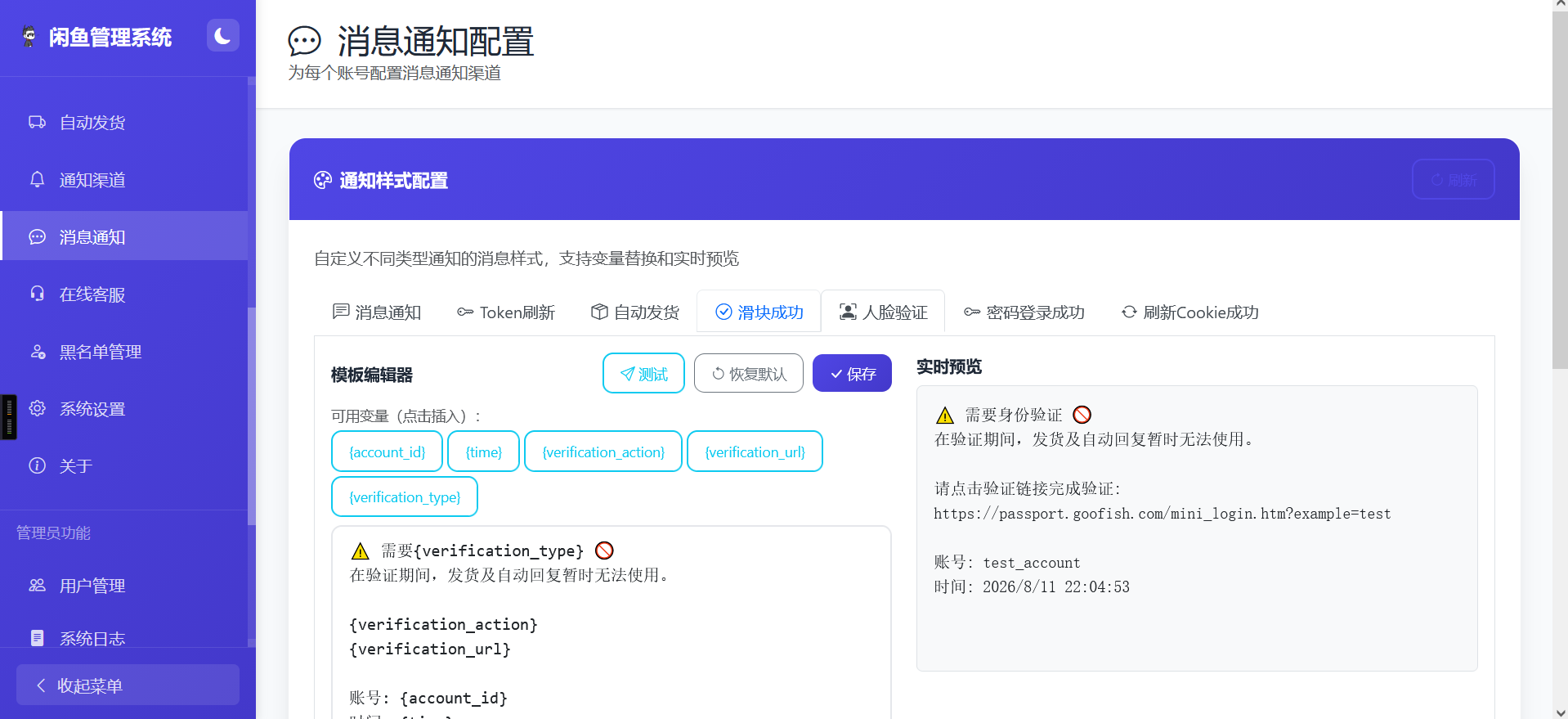1568x719 pixels.
Task: Click the checkmark circle icon on 滑块成功
Action: click(724, 312)
